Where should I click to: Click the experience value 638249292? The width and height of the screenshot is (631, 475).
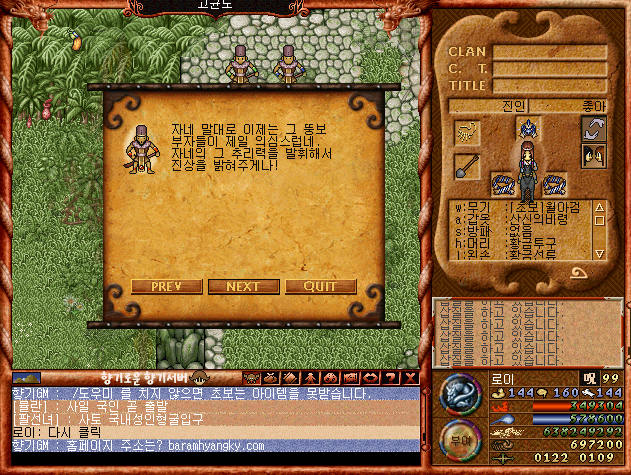click(x=583, y=432)
